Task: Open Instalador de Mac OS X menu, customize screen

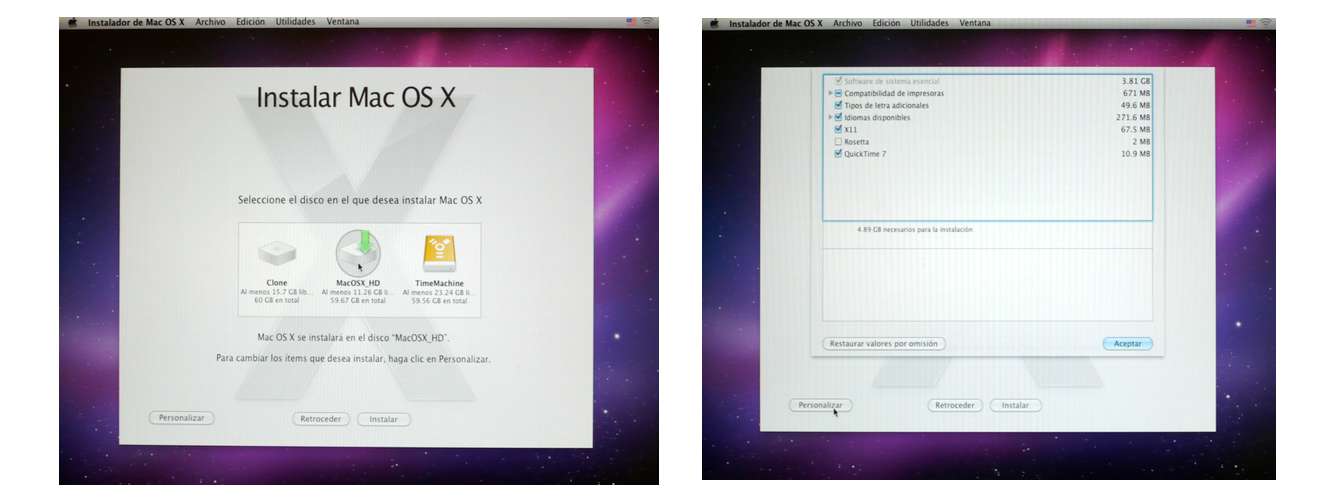Action: [x=777, y=23]
